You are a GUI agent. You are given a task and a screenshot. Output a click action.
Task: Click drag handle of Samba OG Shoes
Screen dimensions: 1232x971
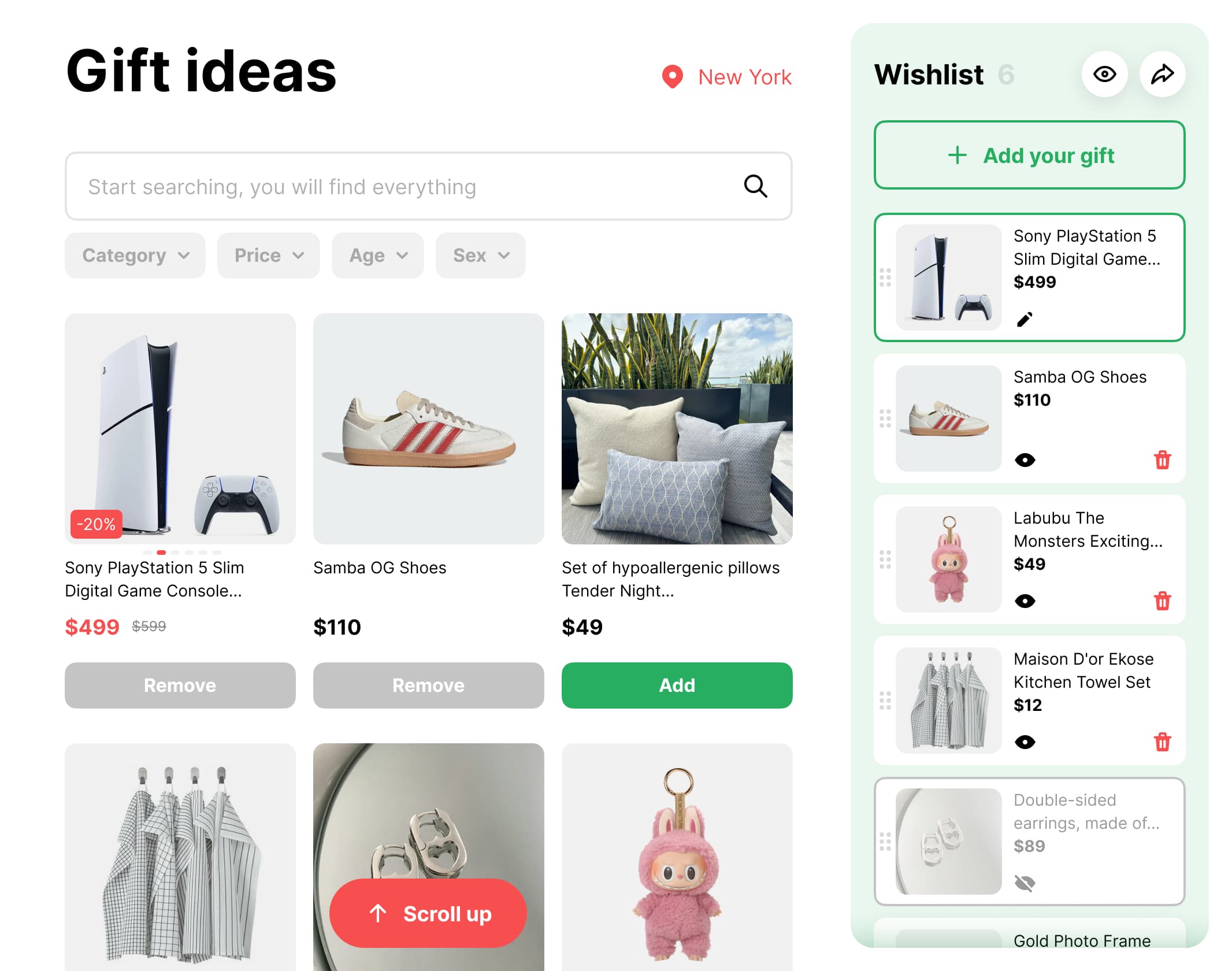coord(885,418)
